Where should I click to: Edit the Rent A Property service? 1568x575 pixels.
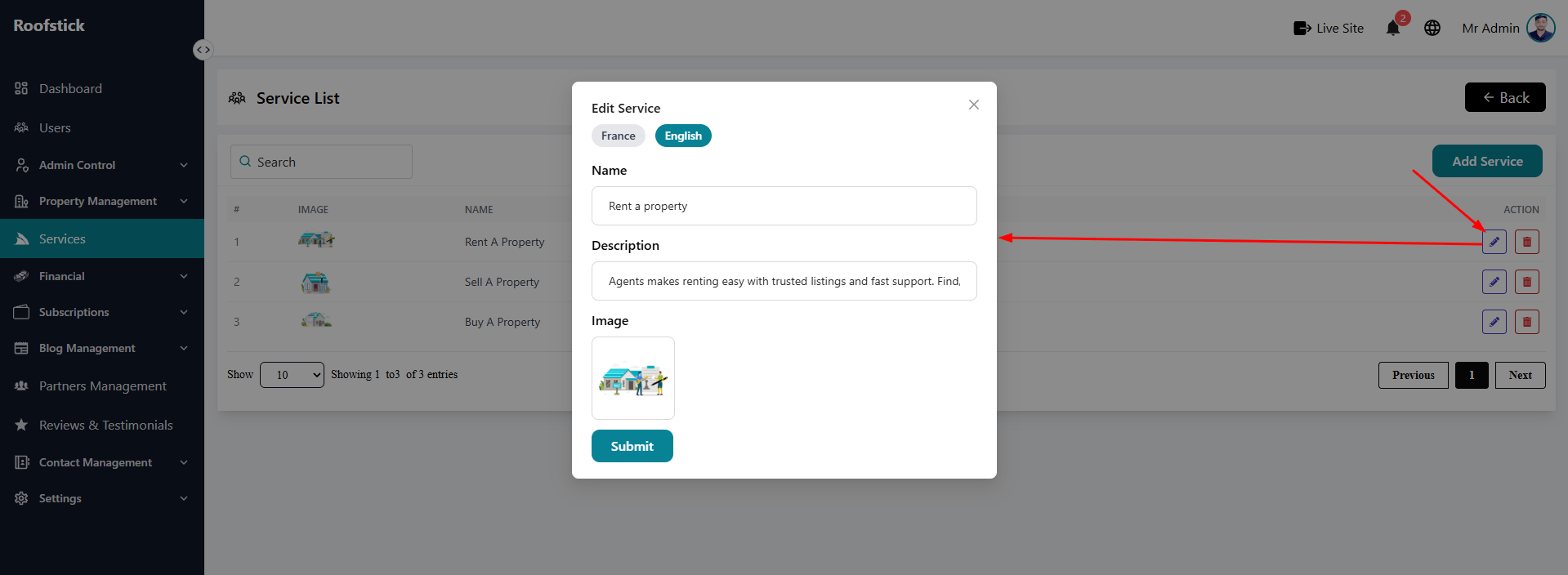pos(1494,242)
